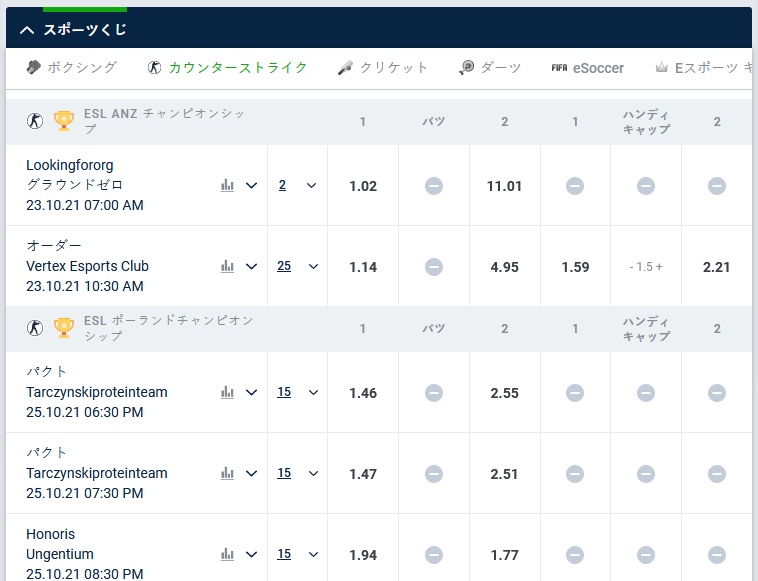Open markets dropdown arrow beside 25

313,266
